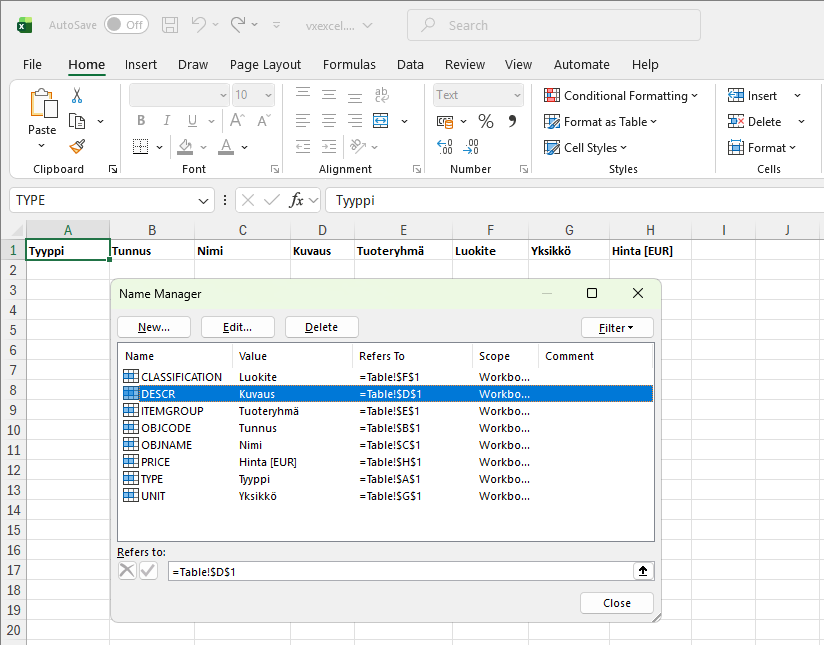
Task: Open Fill Color picker arrow
Action: coord(204,147)
